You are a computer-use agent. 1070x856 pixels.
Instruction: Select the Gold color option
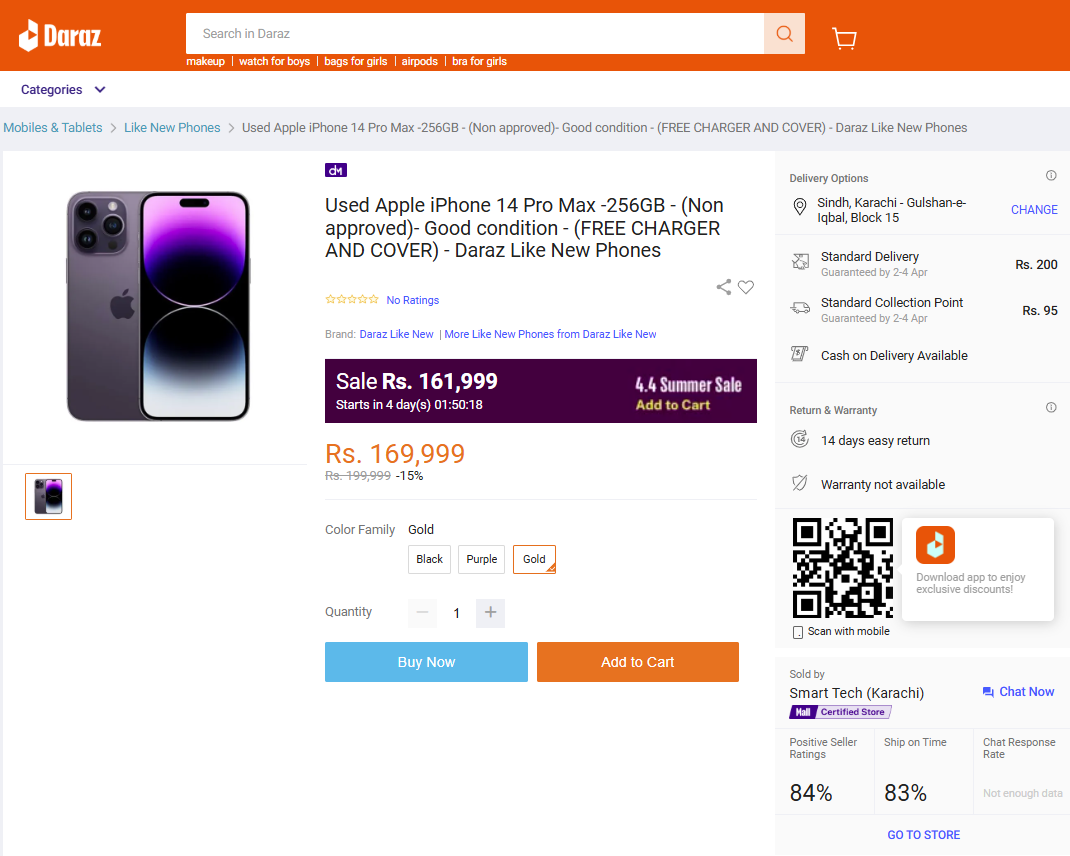[534, 559]
